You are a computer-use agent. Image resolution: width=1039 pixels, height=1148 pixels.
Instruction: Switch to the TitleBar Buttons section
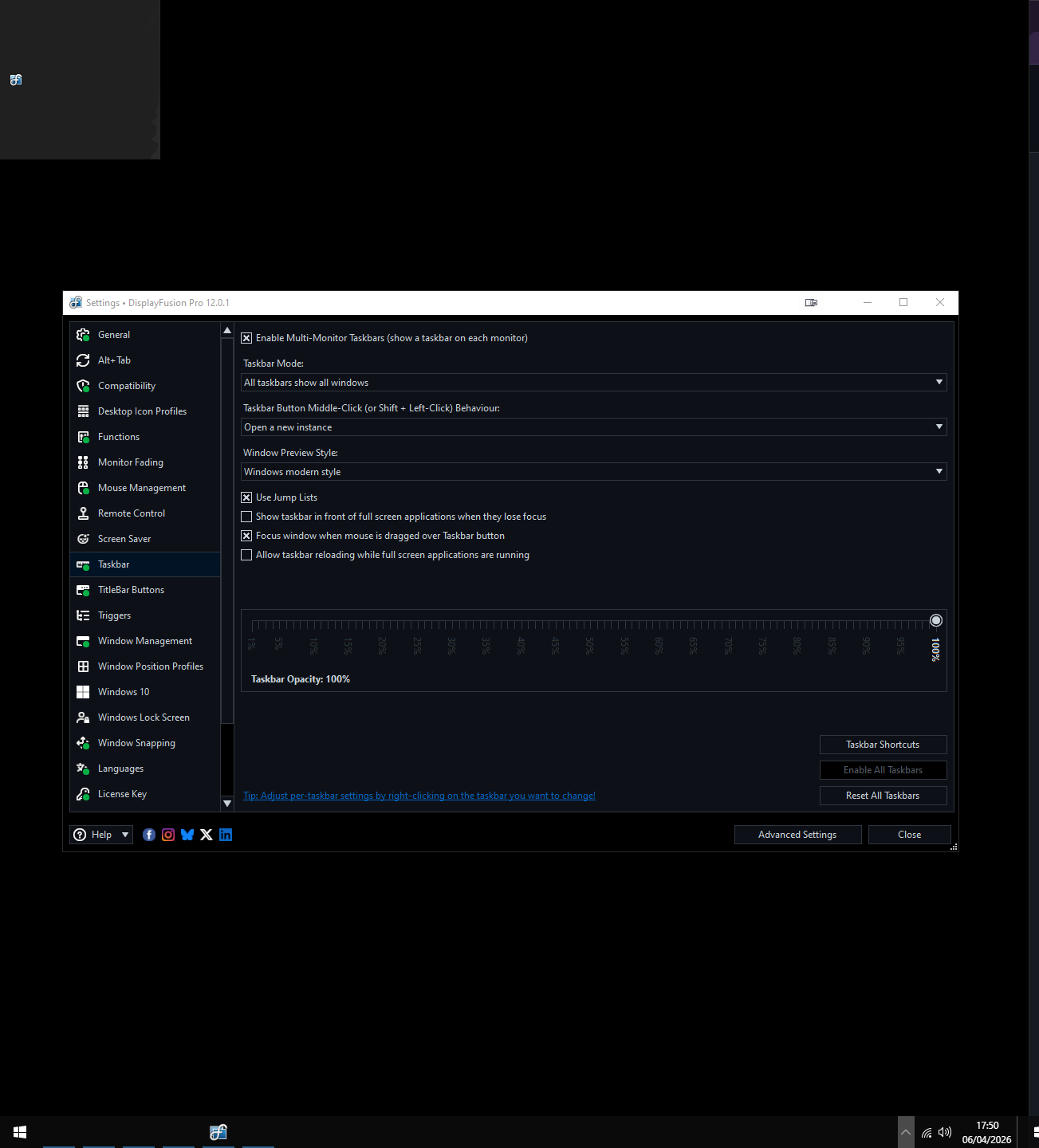(131, 590)
